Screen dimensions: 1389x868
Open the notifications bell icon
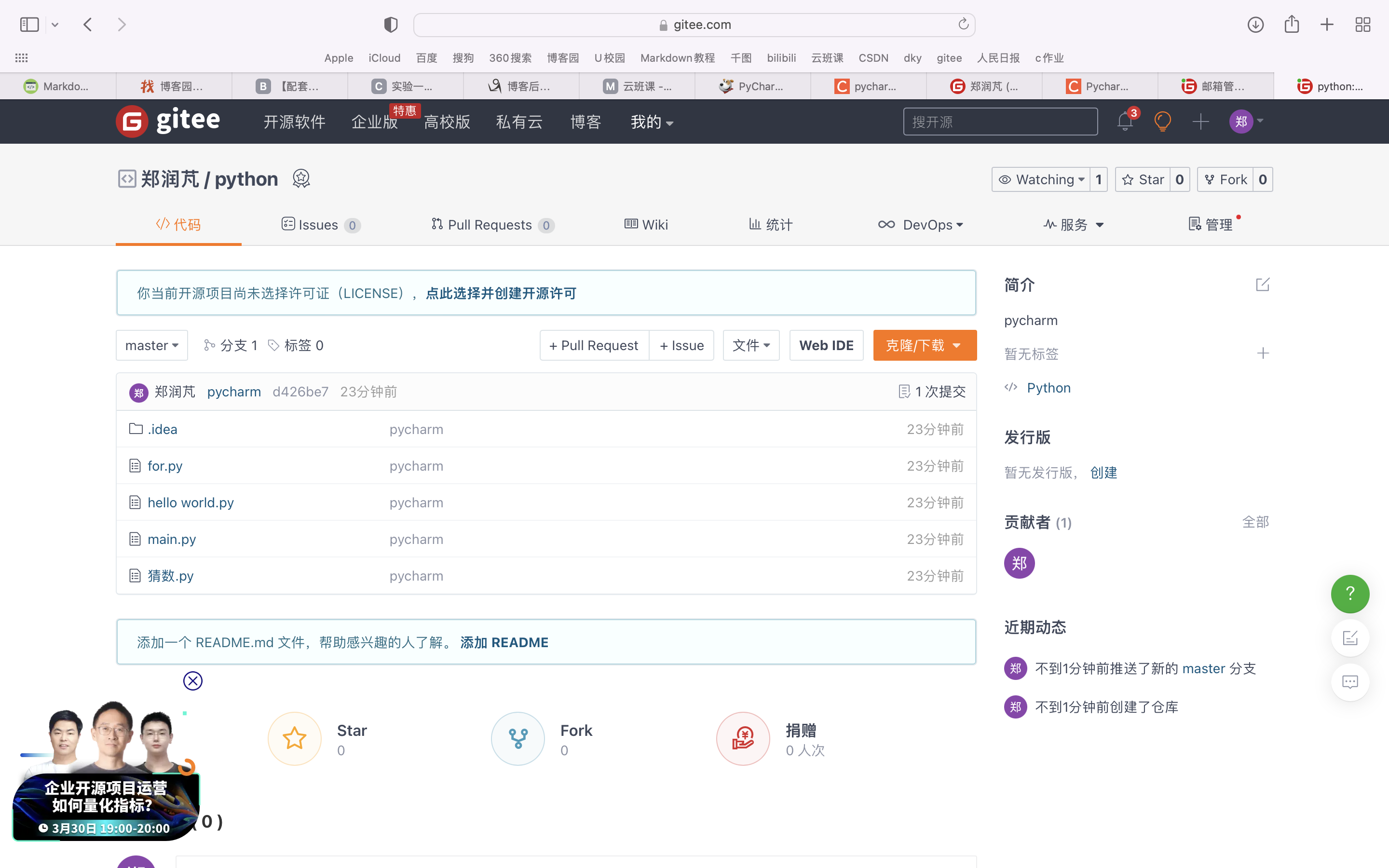coord(1124,122)
